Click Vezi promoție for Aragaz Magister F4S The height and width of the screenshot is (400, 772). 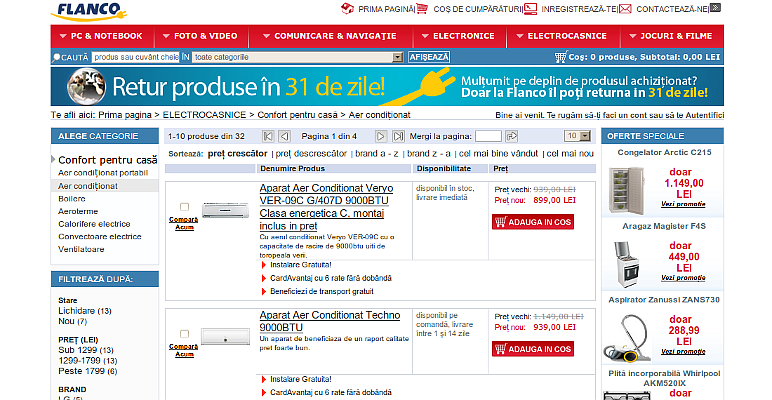(x=683, y=278)
